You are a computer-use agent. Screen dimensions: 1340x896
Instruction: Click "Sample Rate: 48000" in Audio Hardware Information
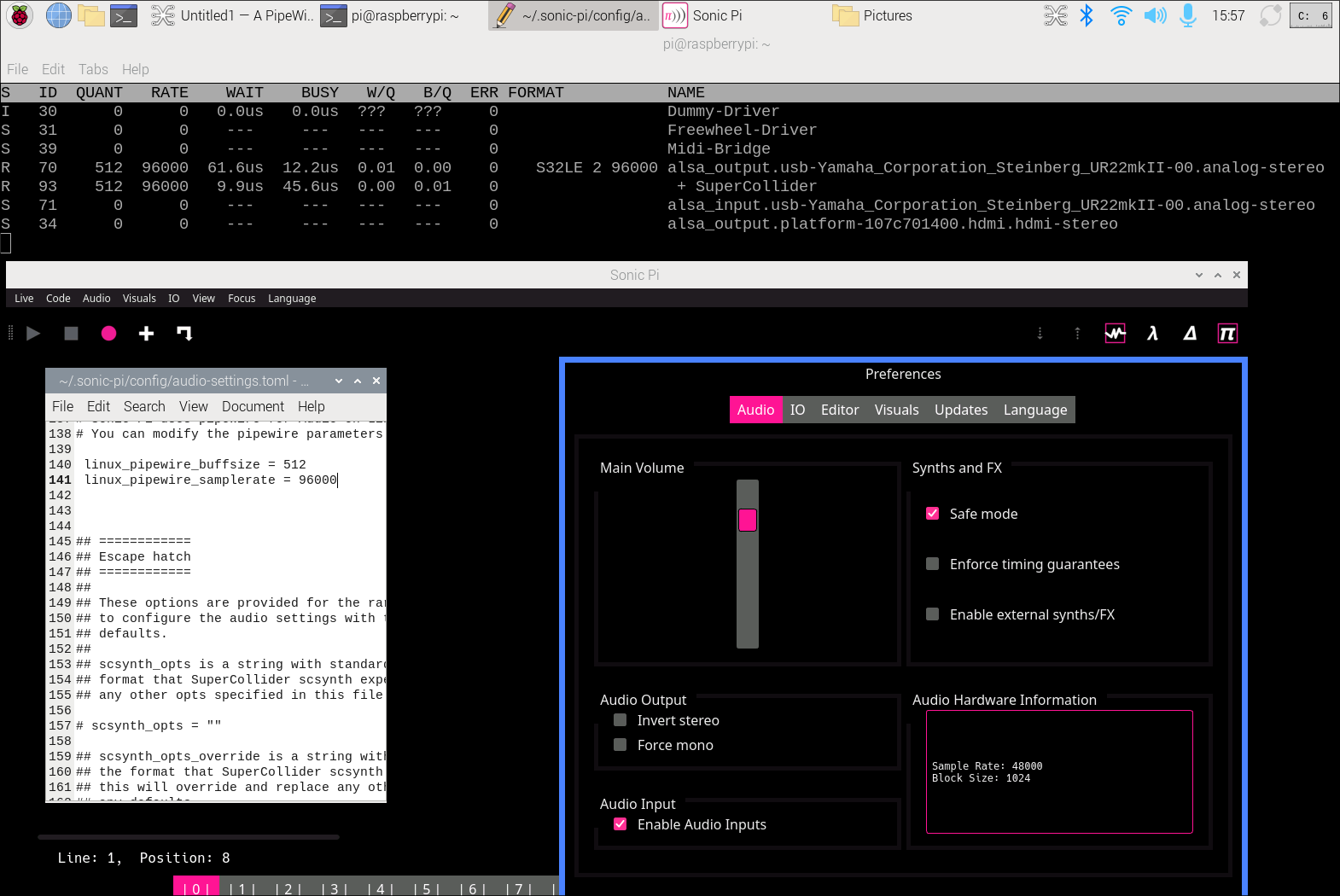tap(987, 766)
